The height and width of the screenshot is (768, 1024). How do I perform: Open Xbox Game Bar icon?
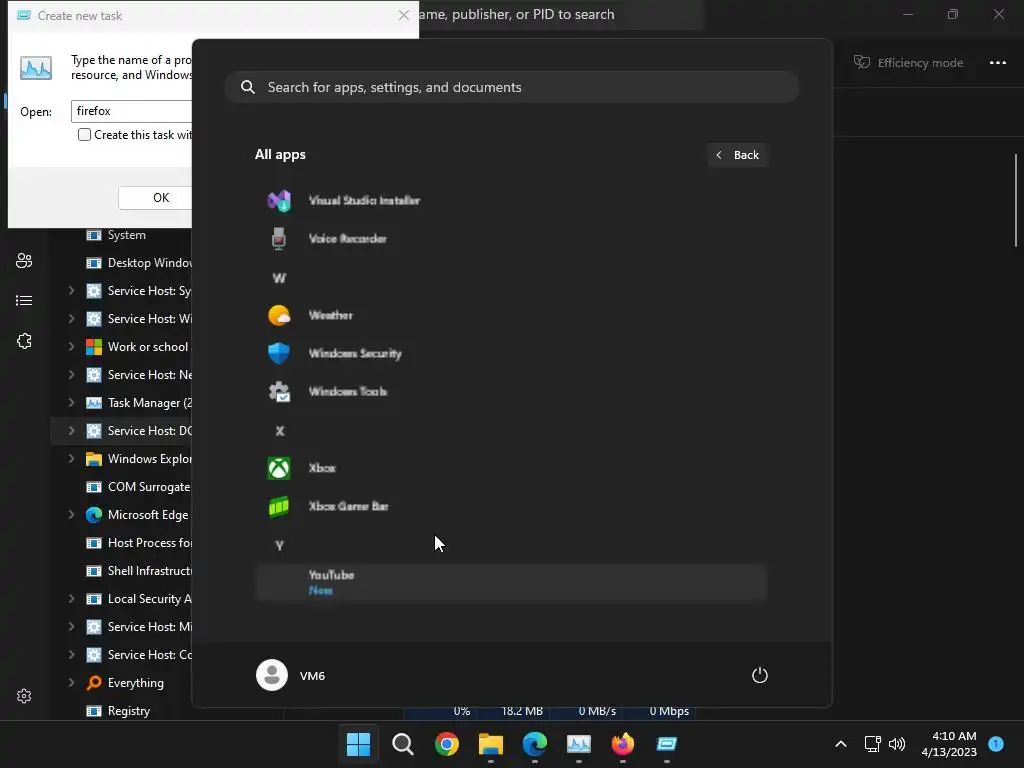[x=279, y=506]
